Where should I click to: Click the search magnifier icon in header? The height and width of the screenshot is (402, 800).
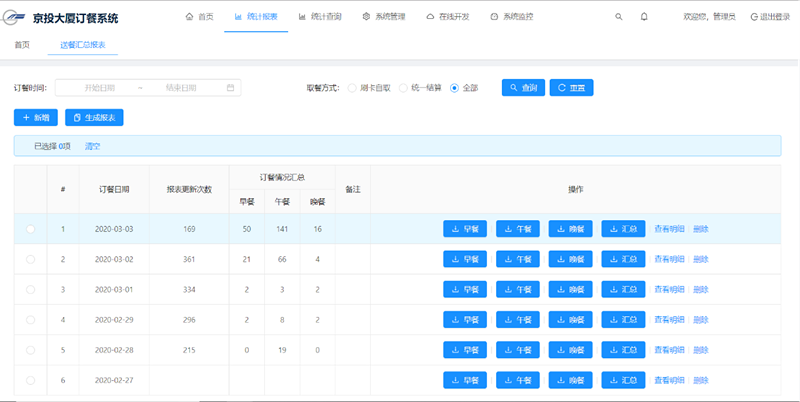coord(619,17)
